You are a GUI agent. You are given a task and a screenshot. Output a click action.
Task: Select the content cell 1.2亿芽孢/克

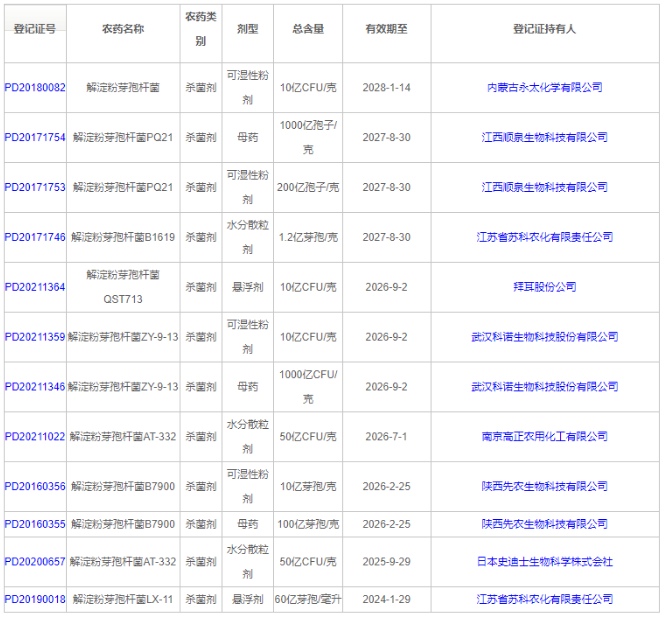308,238
